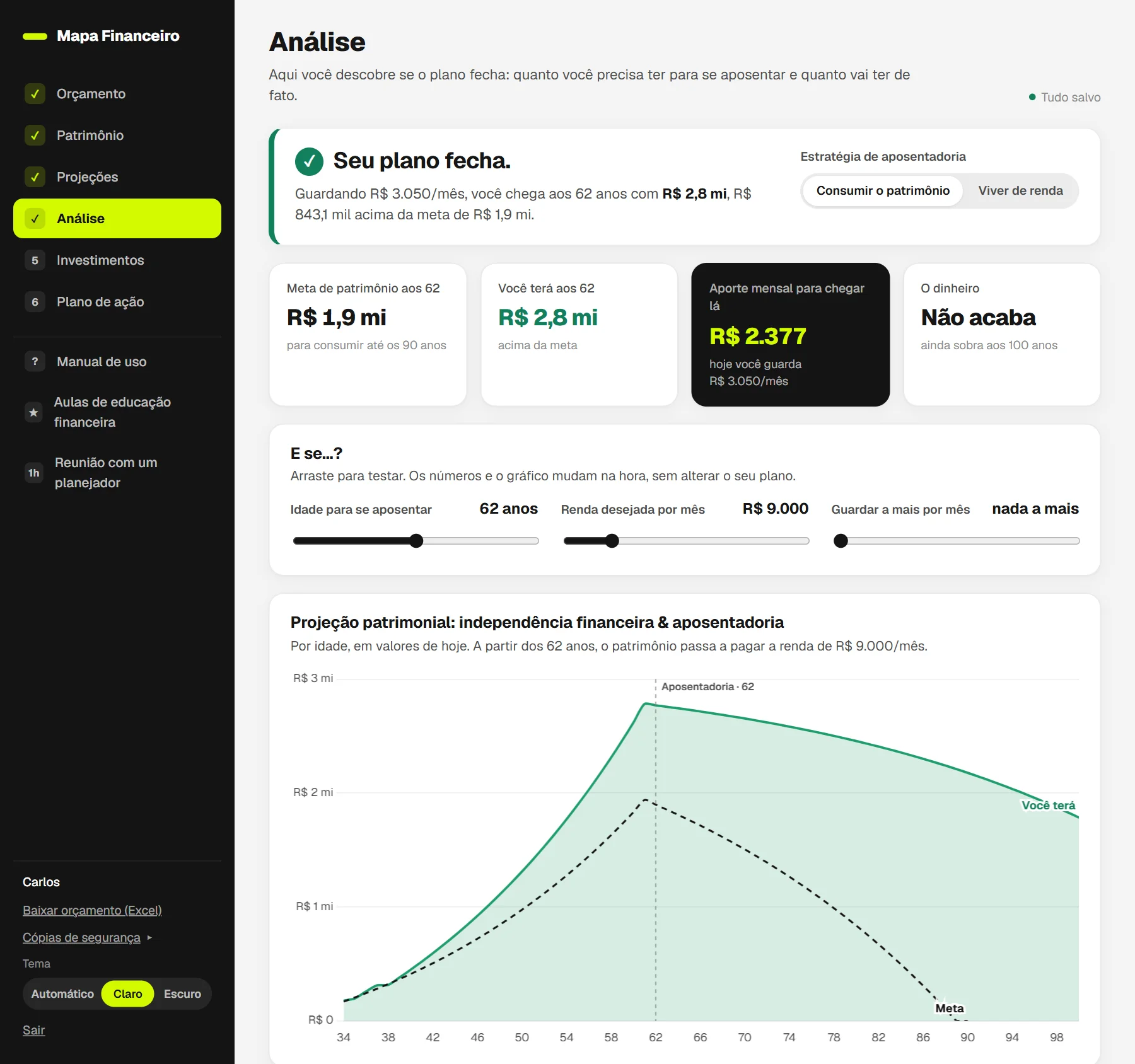Click the question mark Manual de uso icon
This screenshot has width=1135, height=1064.
(35, 362)
